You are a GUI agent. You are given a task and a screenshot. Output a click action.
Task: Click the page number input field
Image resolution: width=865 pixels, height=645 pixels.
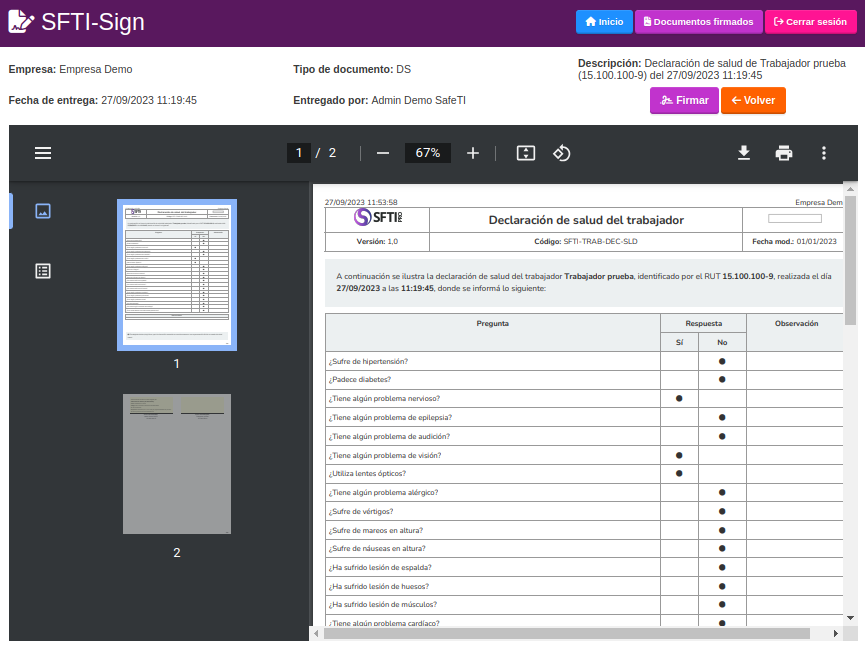click(298, 153)
